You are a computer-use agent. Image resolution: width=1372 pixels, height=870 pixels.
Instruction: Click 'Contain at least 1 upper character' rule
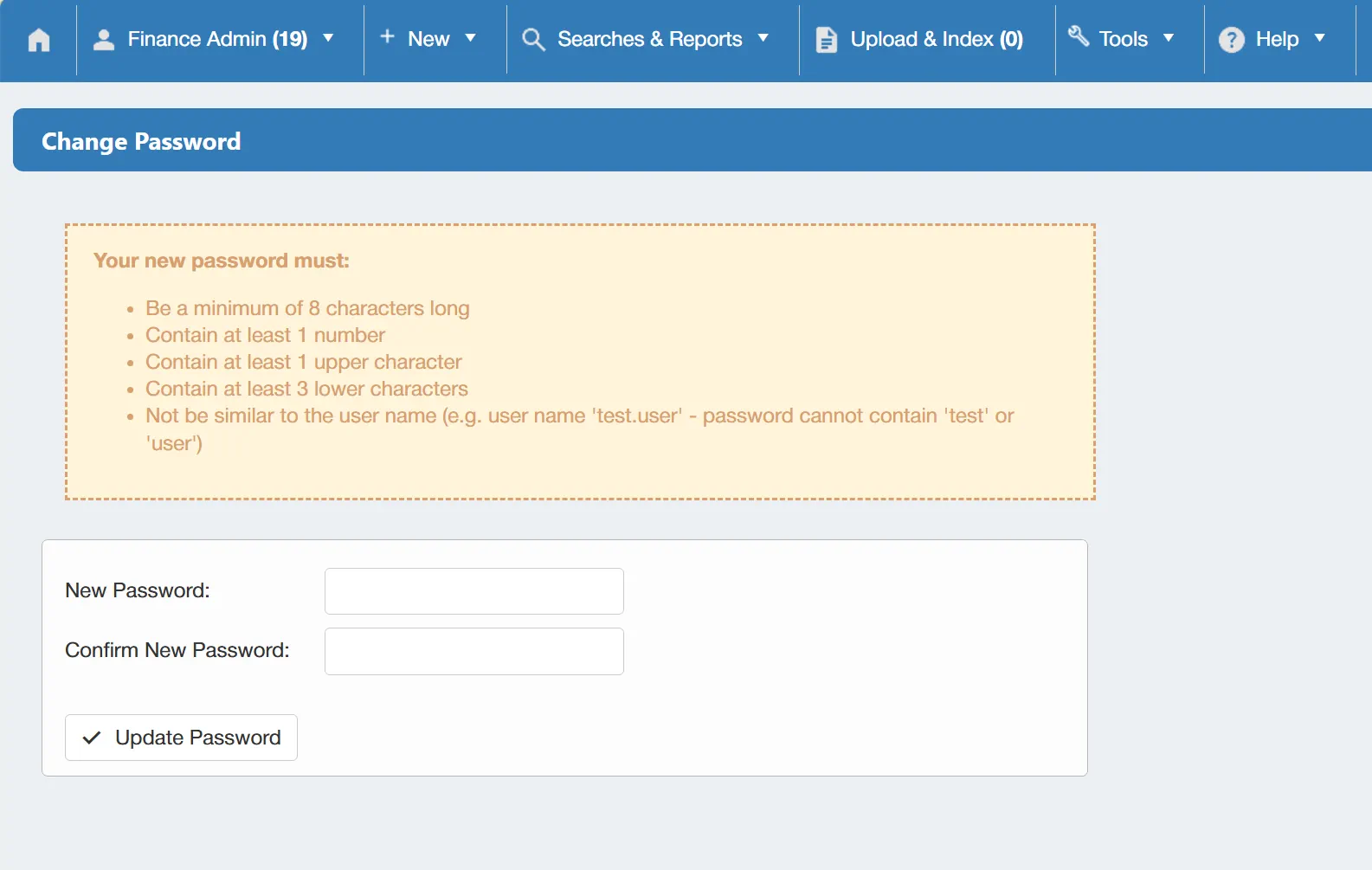click(304, 362)
